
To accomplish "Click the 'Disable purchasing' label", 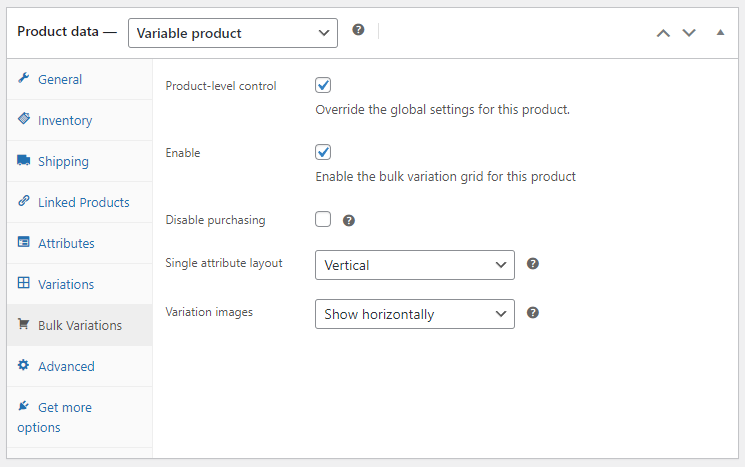I will click(215, 220).
